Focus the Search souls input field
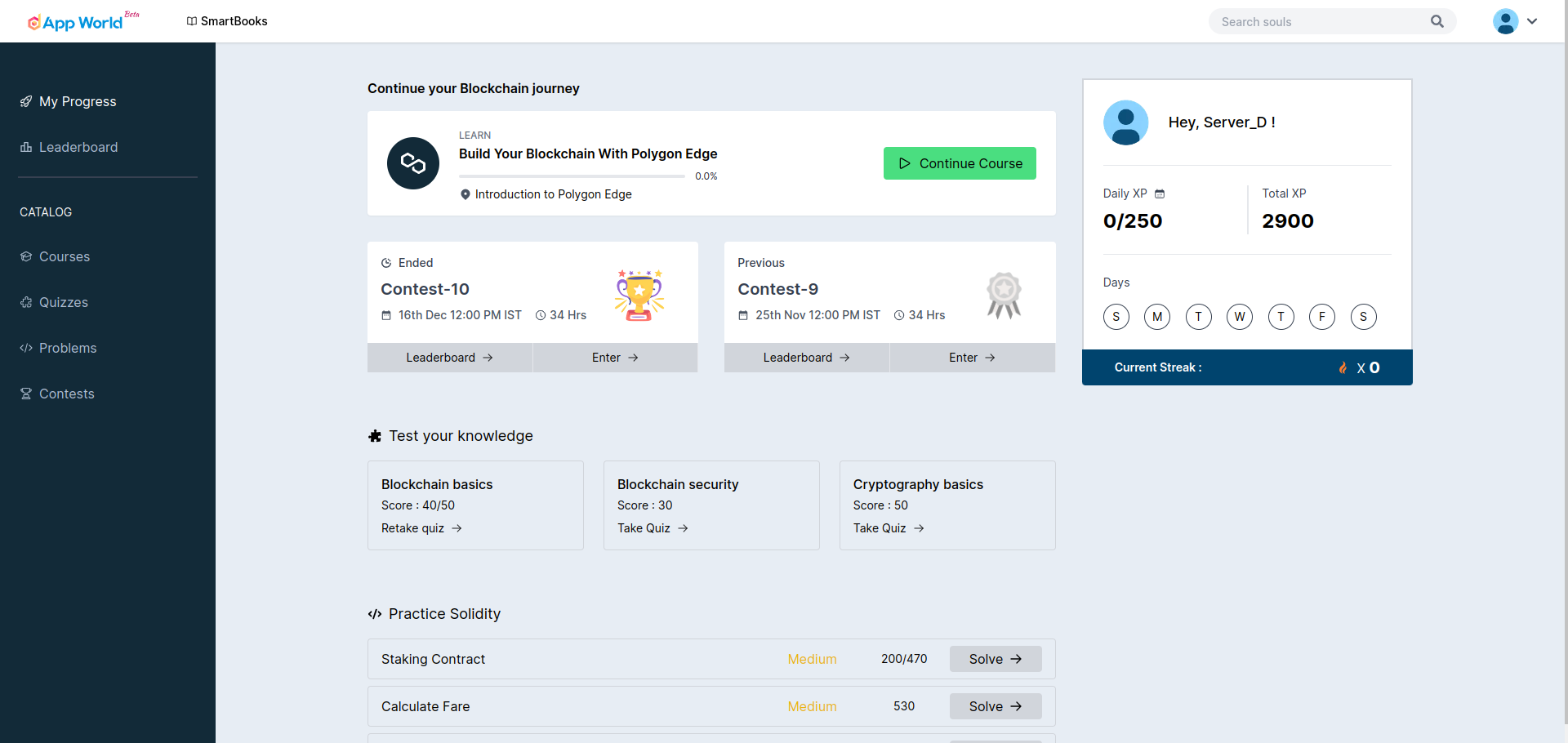The width and height of the screenshot is (1568, 743). (x=1319, y=22)
